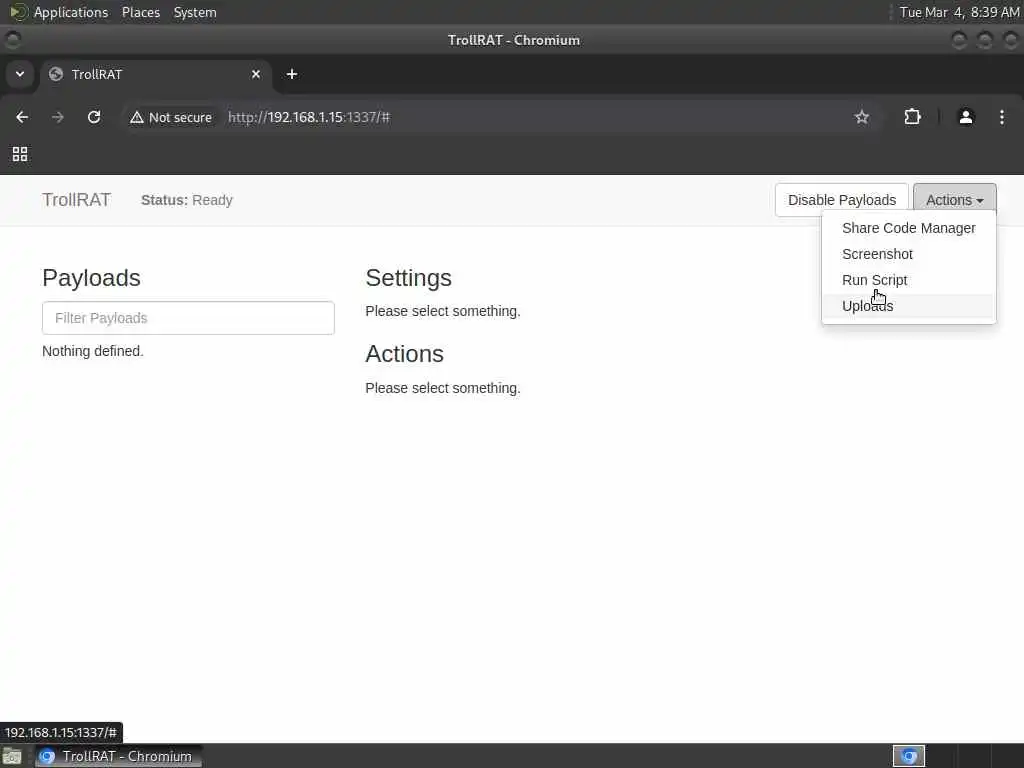Click the 'Nothing defined.' text
This screenshot has width=1024, height=768.
[93, 351]
